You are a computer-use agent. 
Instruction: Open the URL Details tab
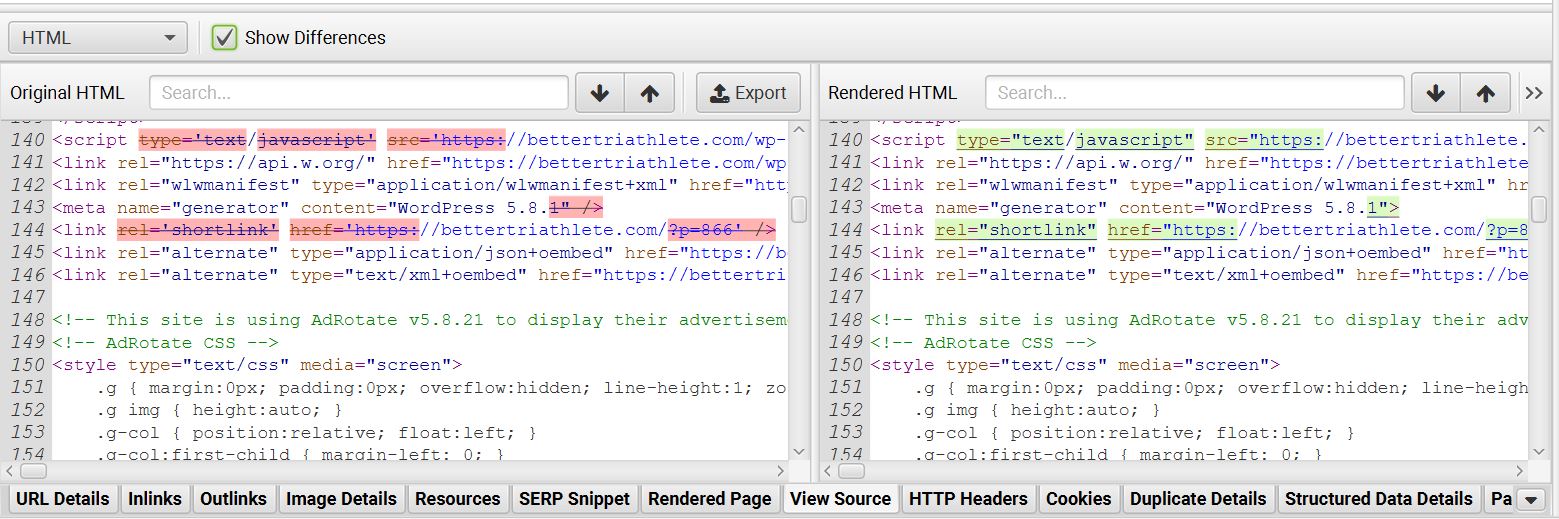coord(62,499)
